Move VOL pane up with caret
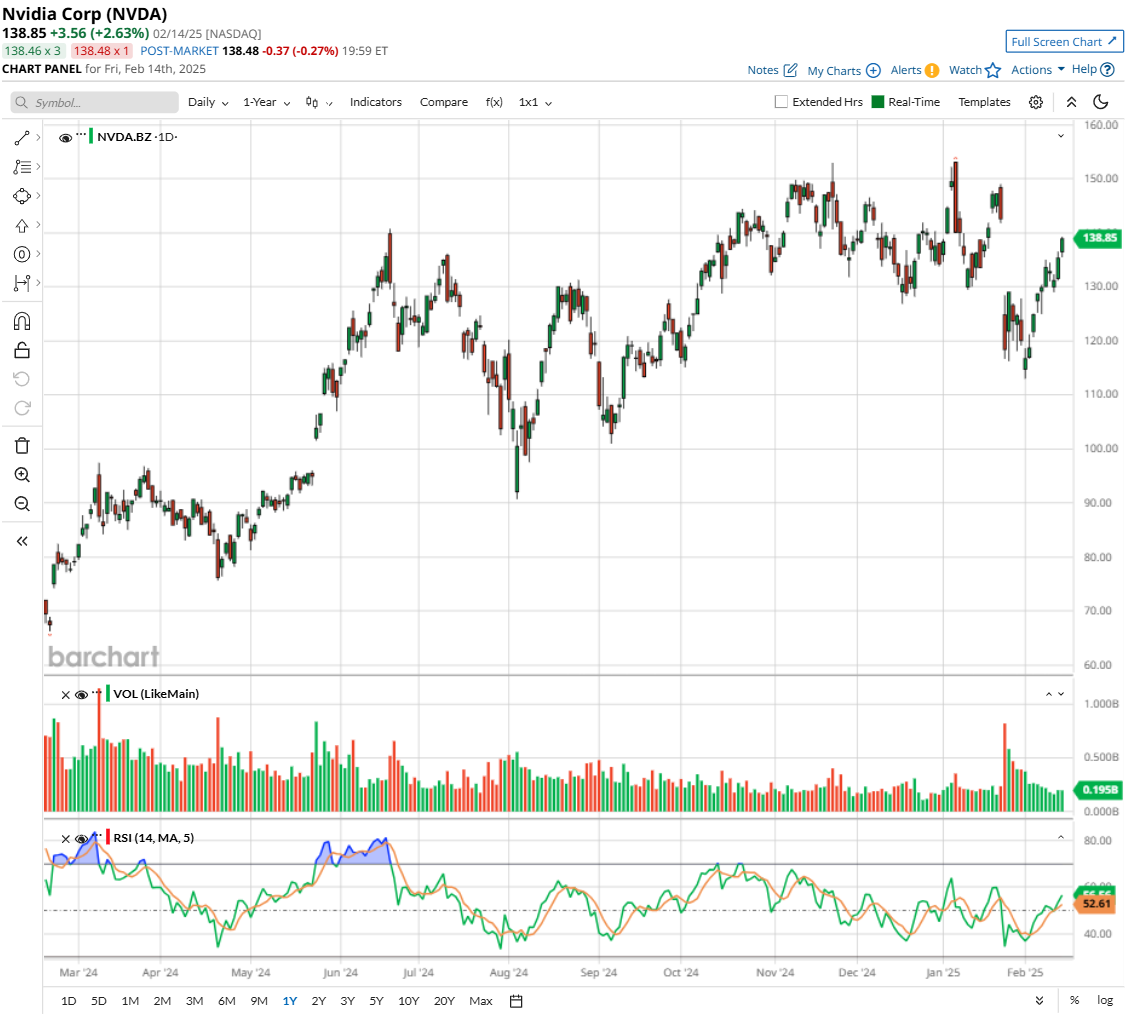Screen dimensions: 1130x1017 coord(1049,694)
